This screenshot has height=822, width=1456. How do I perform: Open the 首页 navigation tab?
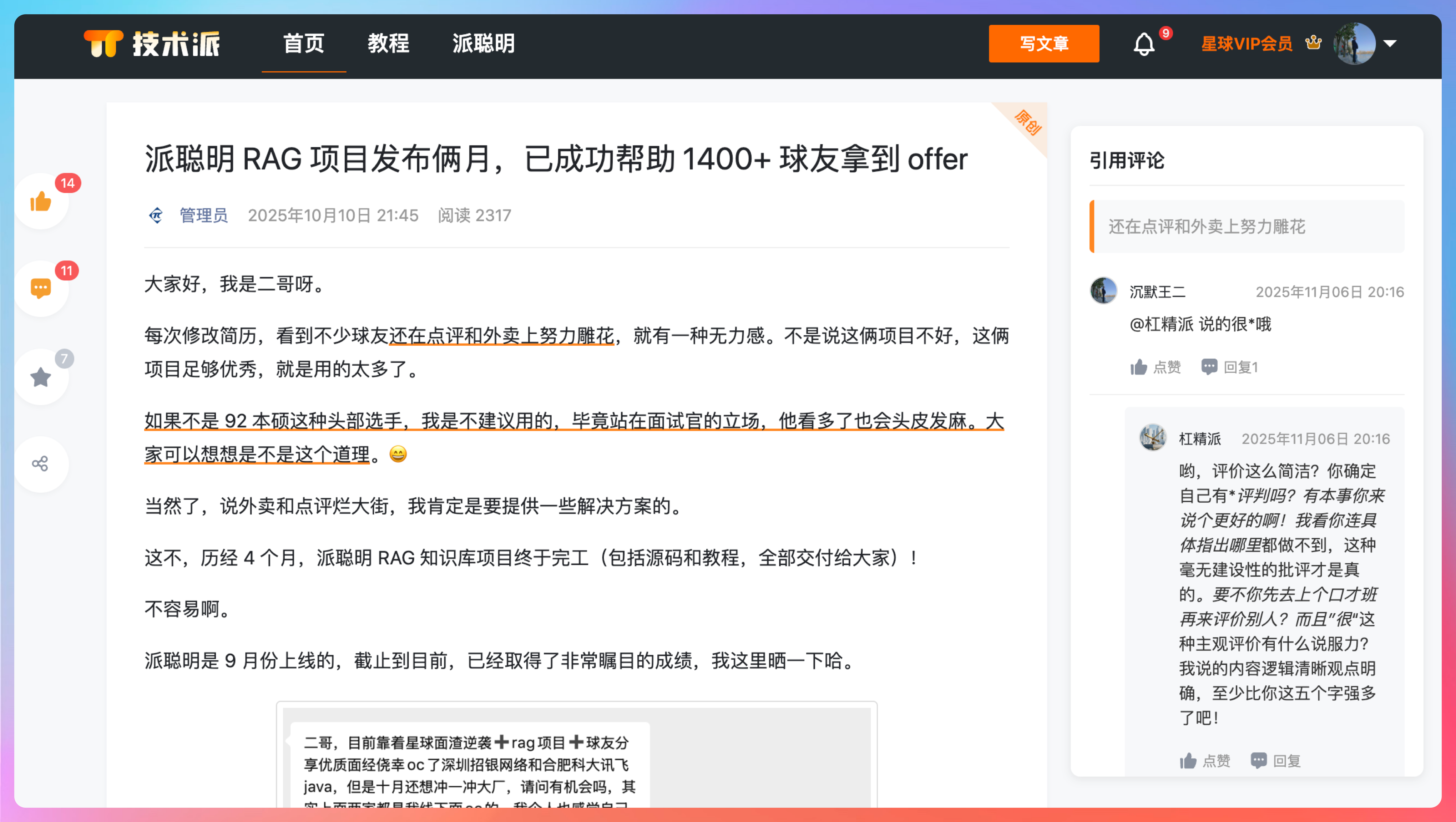(304, 44)
